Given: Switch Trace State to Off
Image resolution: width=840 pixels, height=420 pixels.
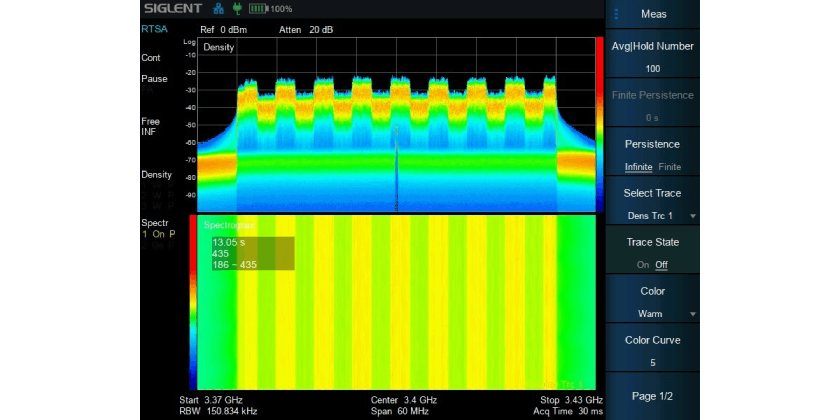Looking at the screenshot, I should point(661,265).
